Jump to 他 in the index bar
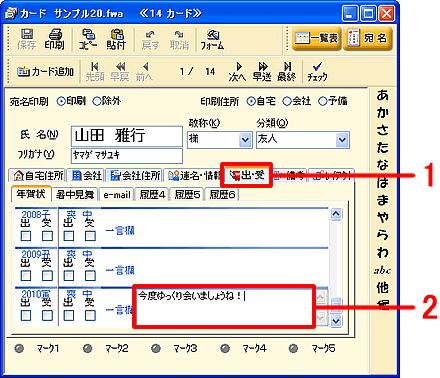Screen dimensions: 440x378 383,287
